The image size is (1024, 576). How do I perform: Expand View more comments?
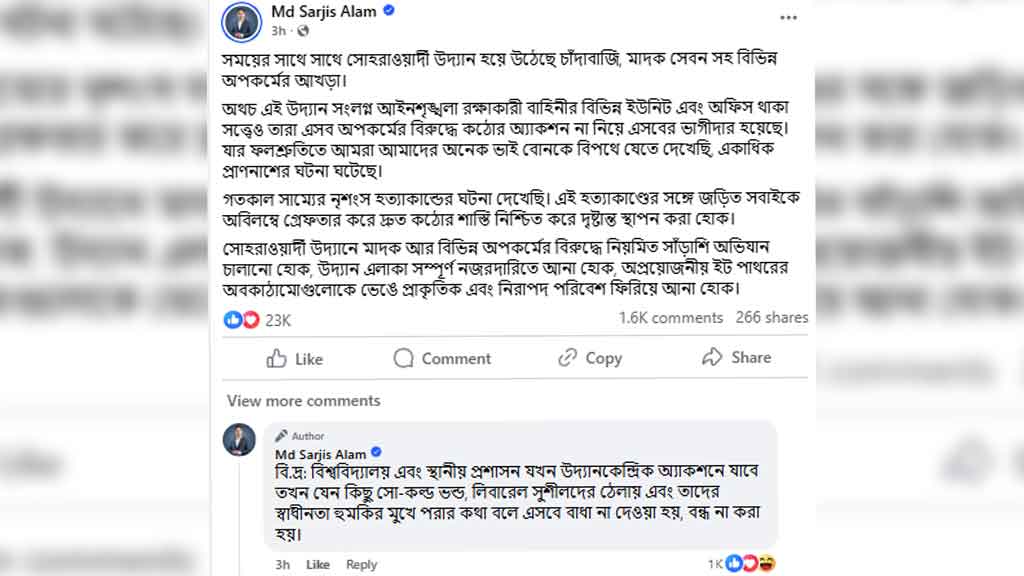303,401
